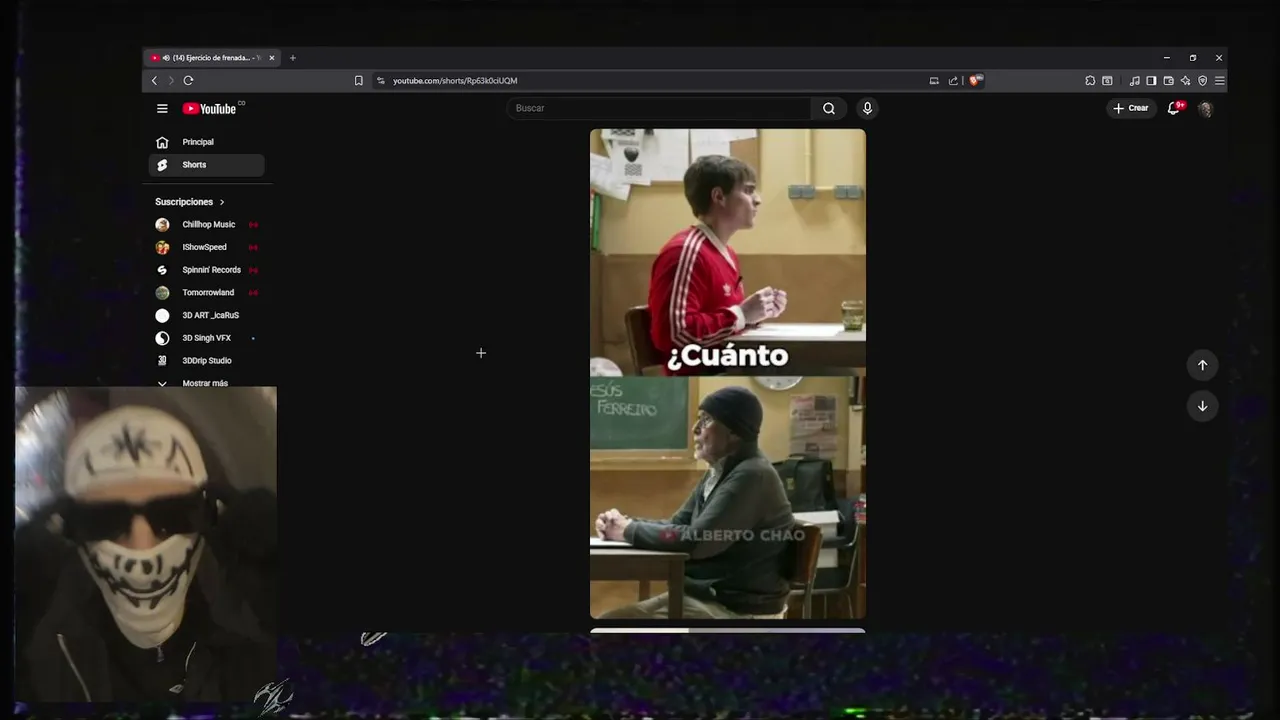Open 3DDrip Studio channel
The width and height of the screenshot is (1280, 720).
point(207,361)
